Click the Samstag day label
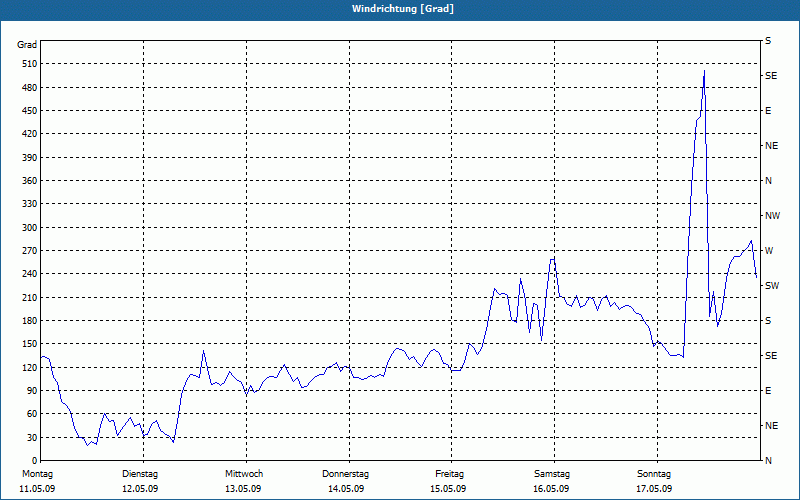This screenshot has height=500, width=800. coord(552,474)
